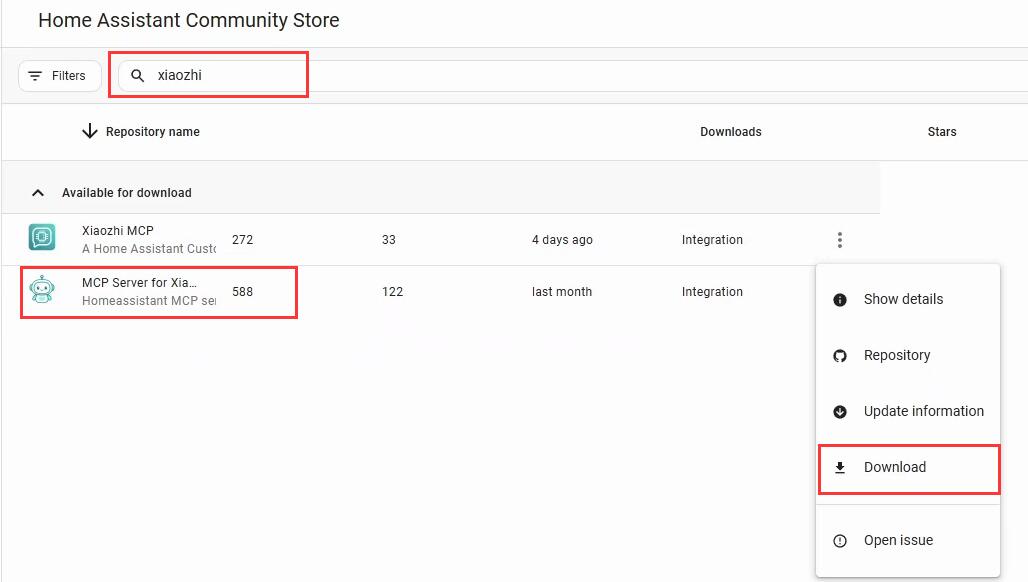Open three-dot menu for Xiaozhi MCP
1028x582 pixels.
(840, 240)
